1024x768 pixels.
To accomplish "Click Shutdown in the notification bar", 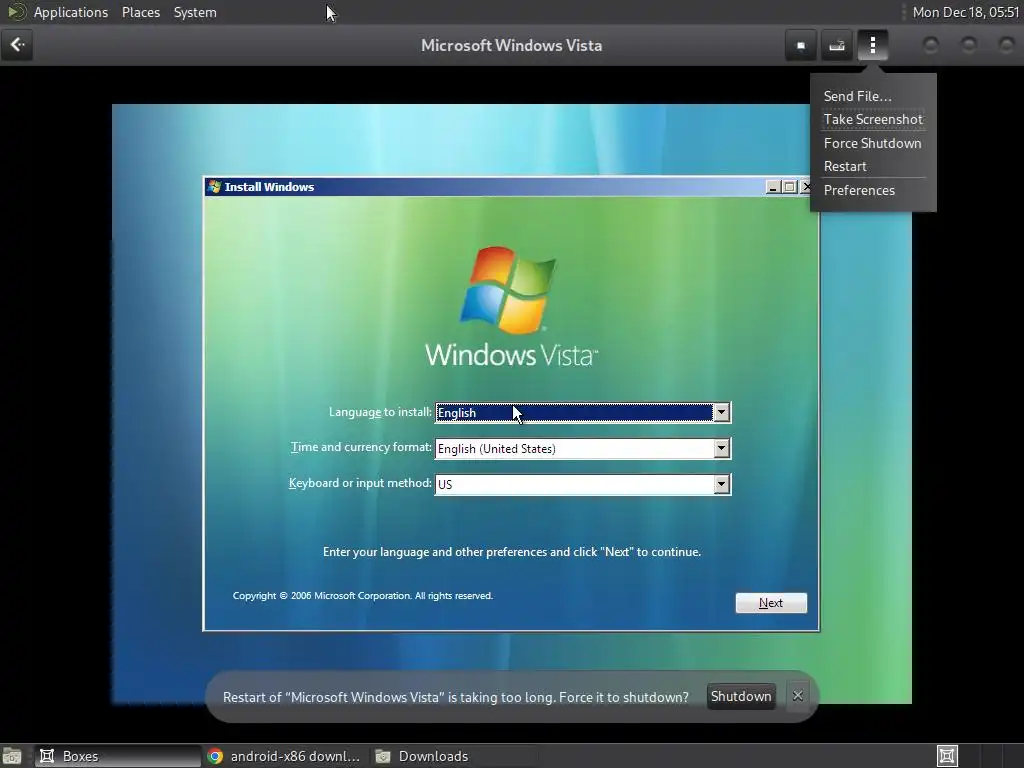I will [x=741, y=697].
